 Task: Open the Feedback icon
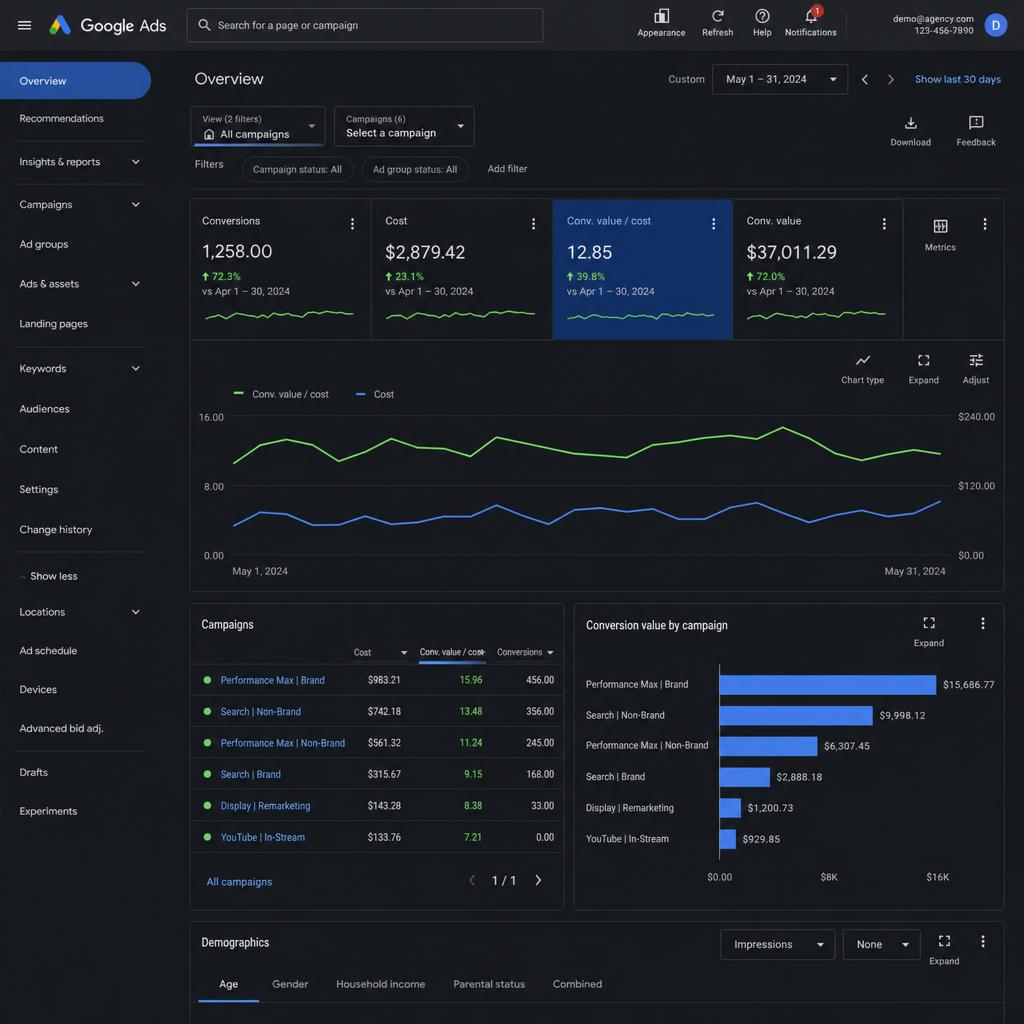pyautogui.click(x=976, y=131)
